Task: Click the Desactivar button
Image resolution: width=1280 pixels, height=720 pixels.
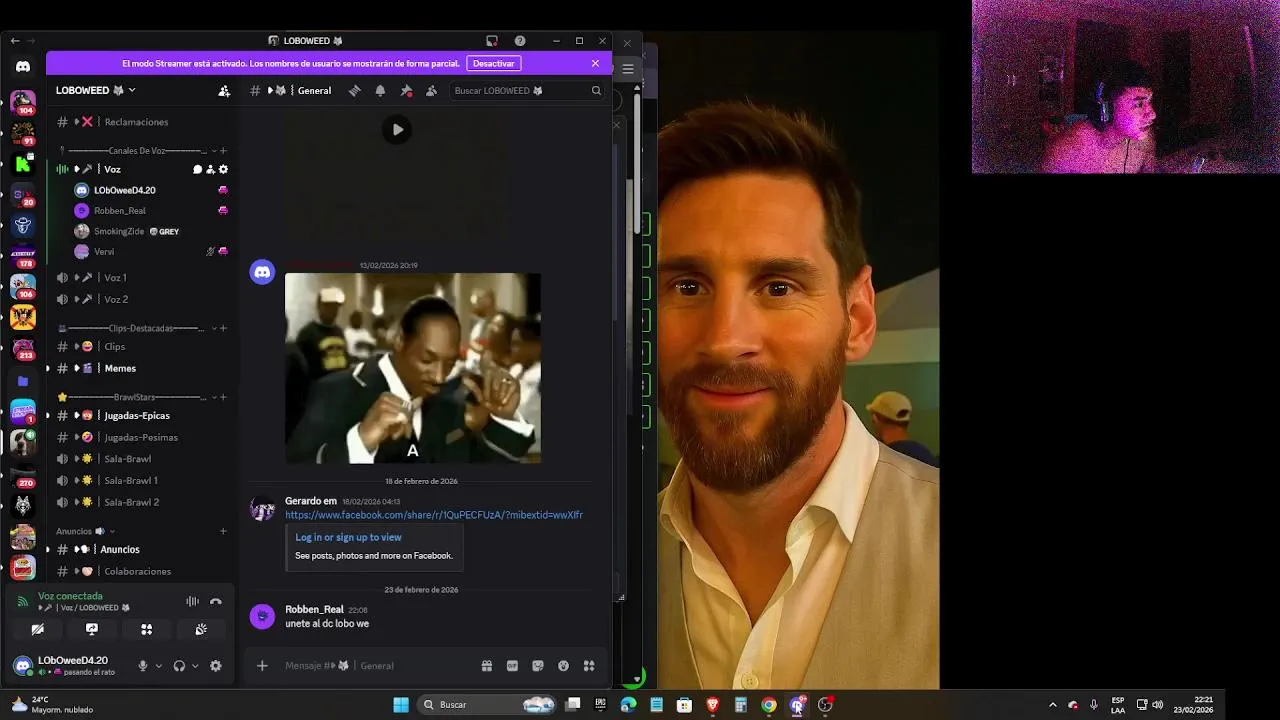Action: coord(493,63)
